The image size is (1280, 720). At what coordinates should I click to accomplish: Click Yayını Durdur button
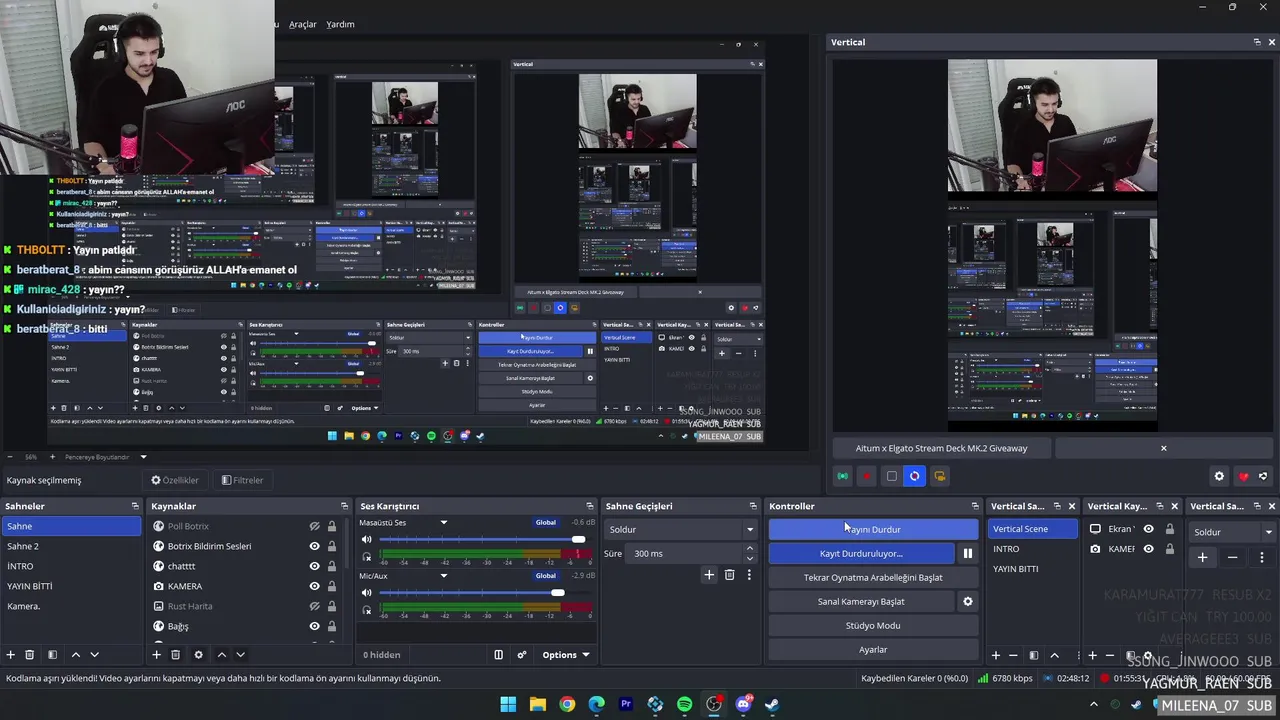coord(873,529)
